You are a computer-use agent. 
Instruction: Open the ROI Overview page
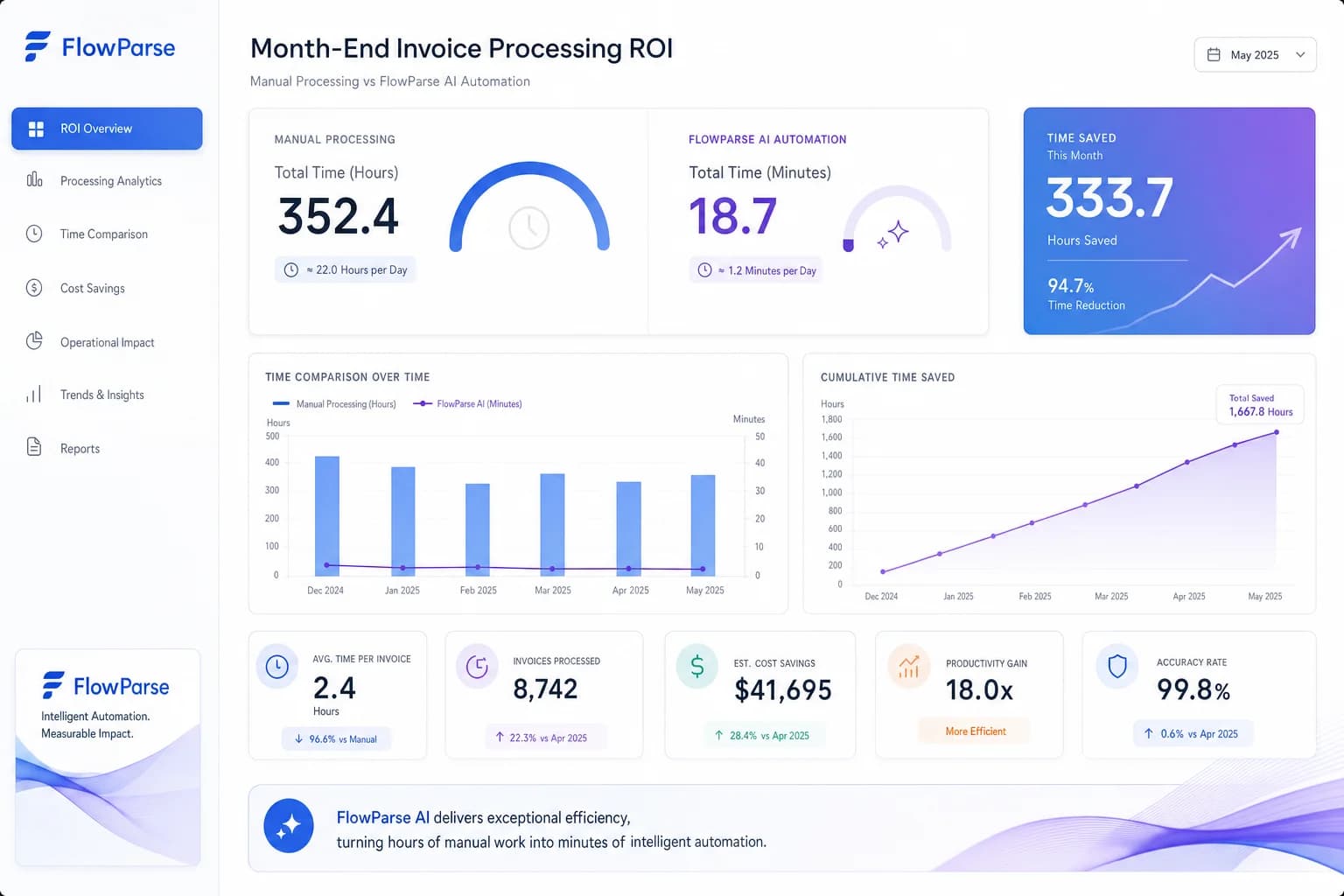(107, 129)
